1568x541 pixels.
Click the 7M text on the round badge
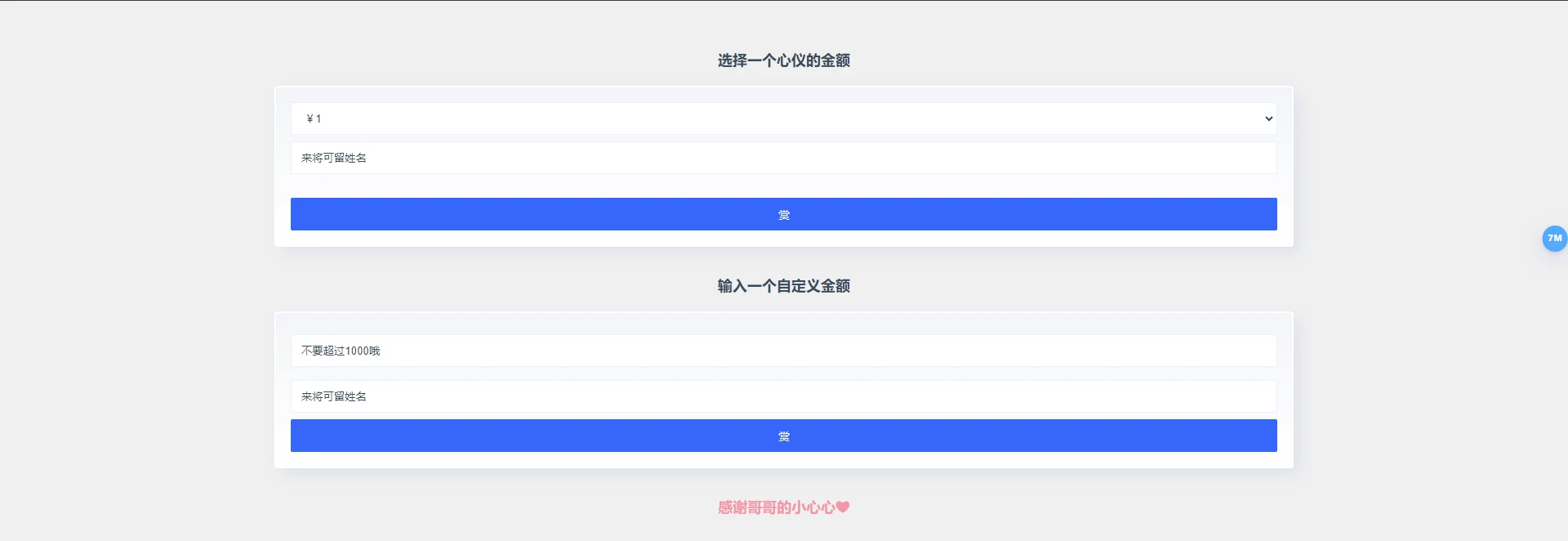pyautogui.click(x=1554, y=238)
